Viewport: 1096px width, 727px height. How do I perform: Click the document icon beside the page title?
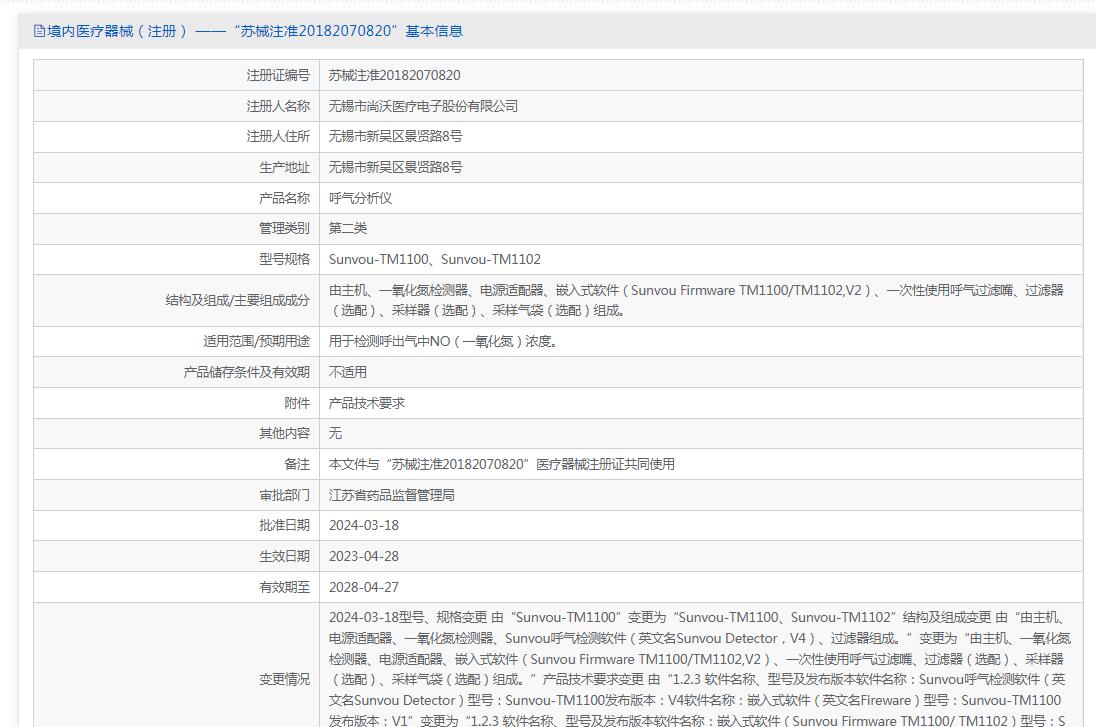coord(39,31)
